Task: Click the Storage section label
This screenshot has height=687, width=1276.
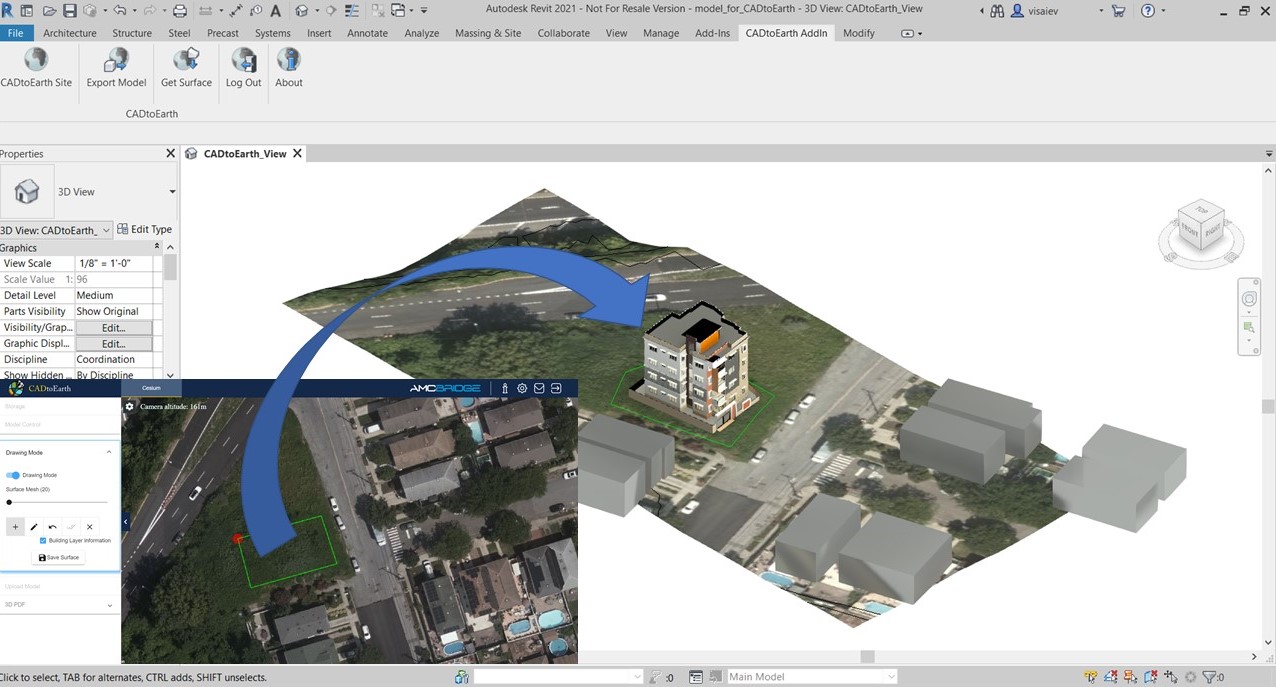Action: tap(15, 407)
